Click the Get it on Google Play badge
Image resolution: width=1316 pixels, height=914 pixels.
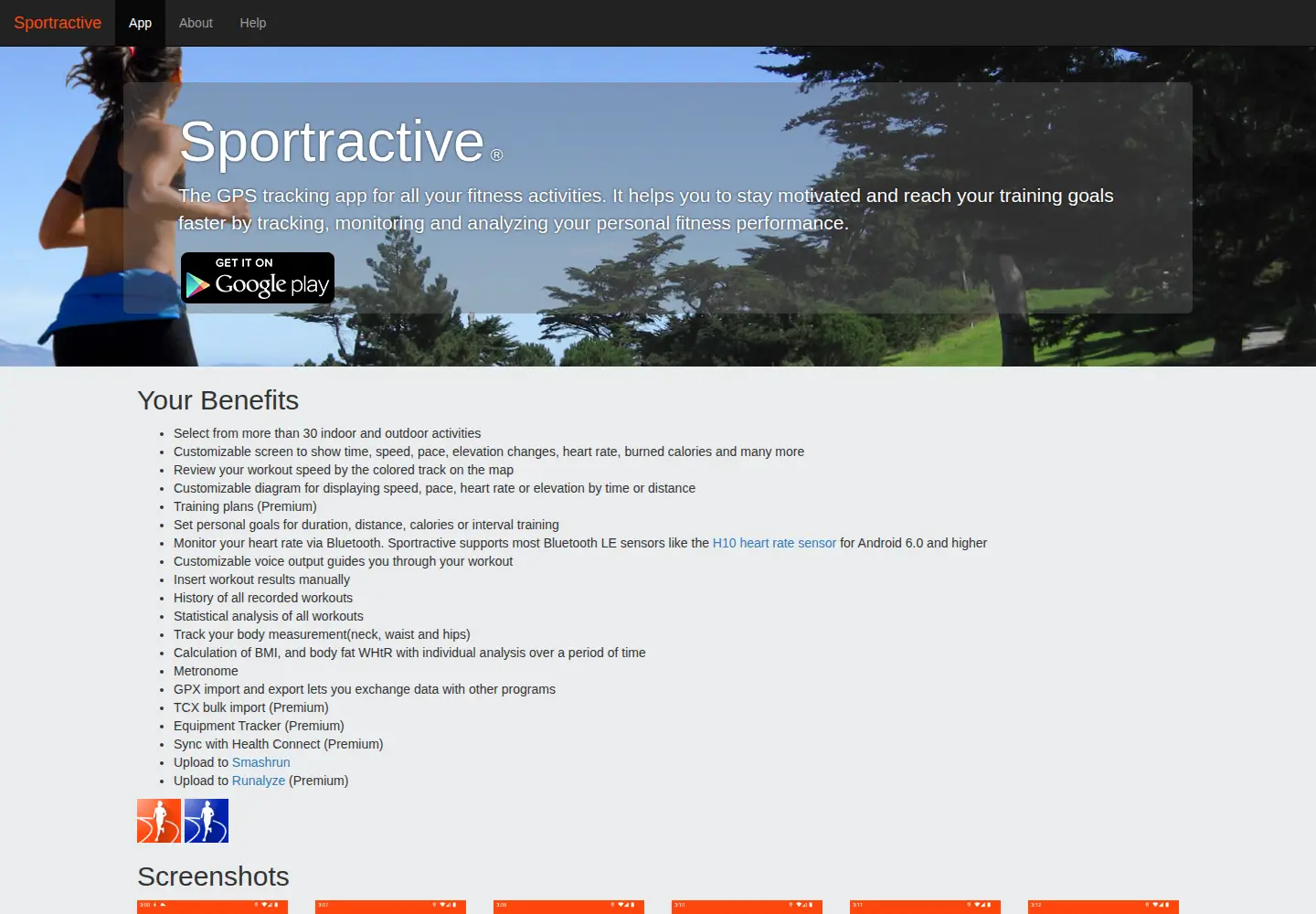258,278
